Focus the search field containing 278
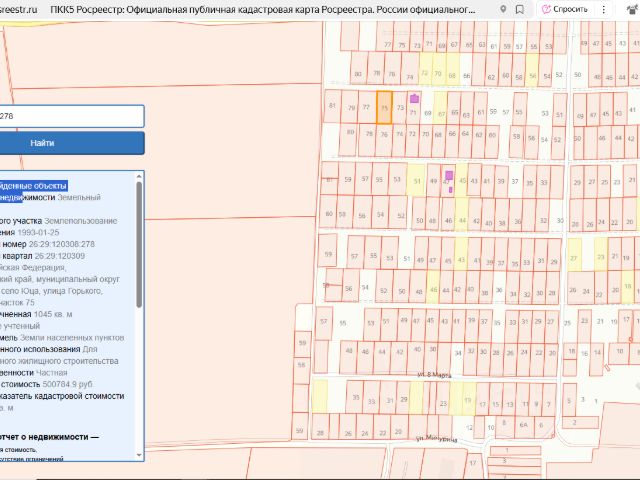640x480 pixels. point(71,116)
